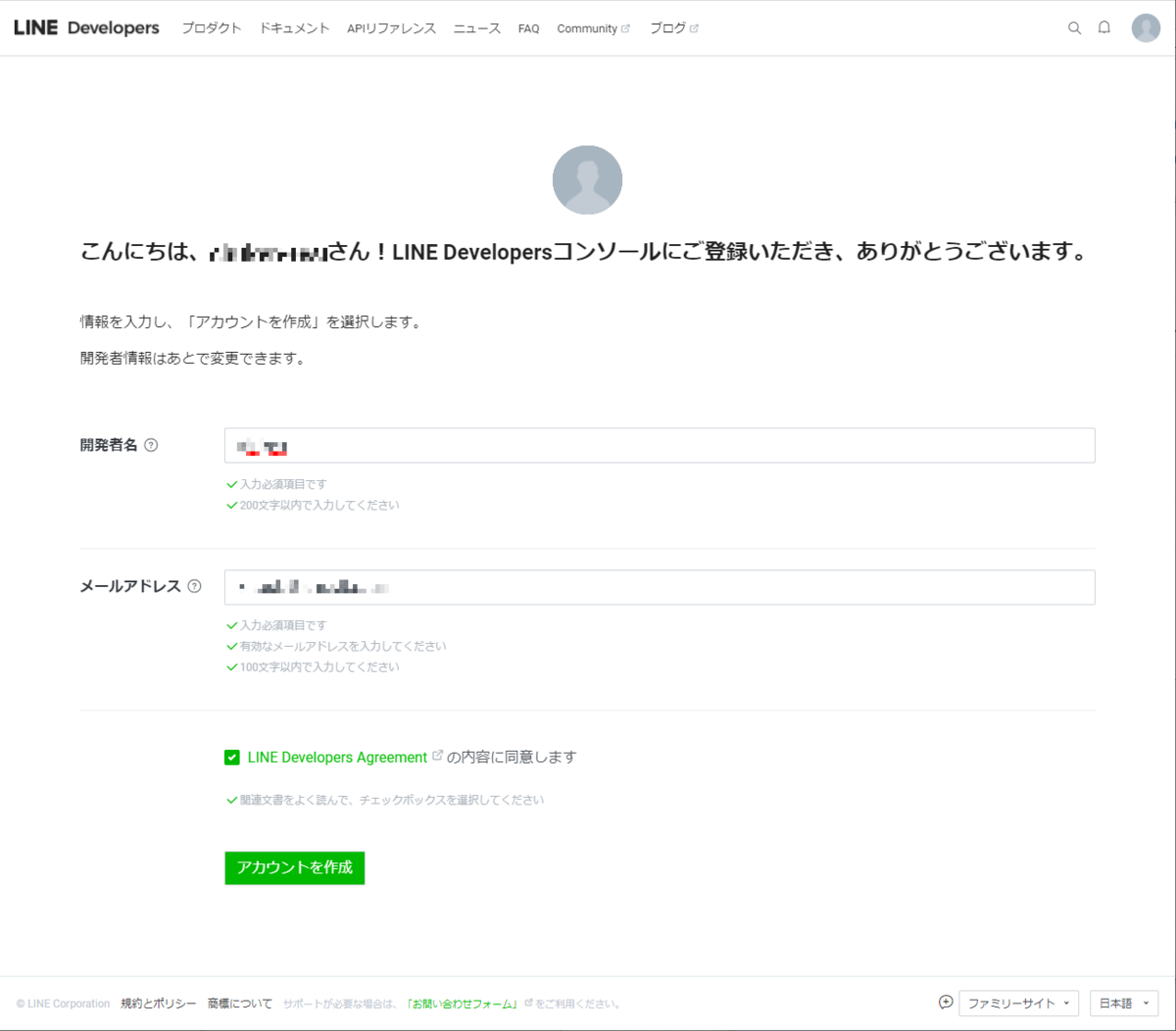Click the smiley feedback icon in footer
This screenshot has height=1031, width=1176.
point(946,1002)
